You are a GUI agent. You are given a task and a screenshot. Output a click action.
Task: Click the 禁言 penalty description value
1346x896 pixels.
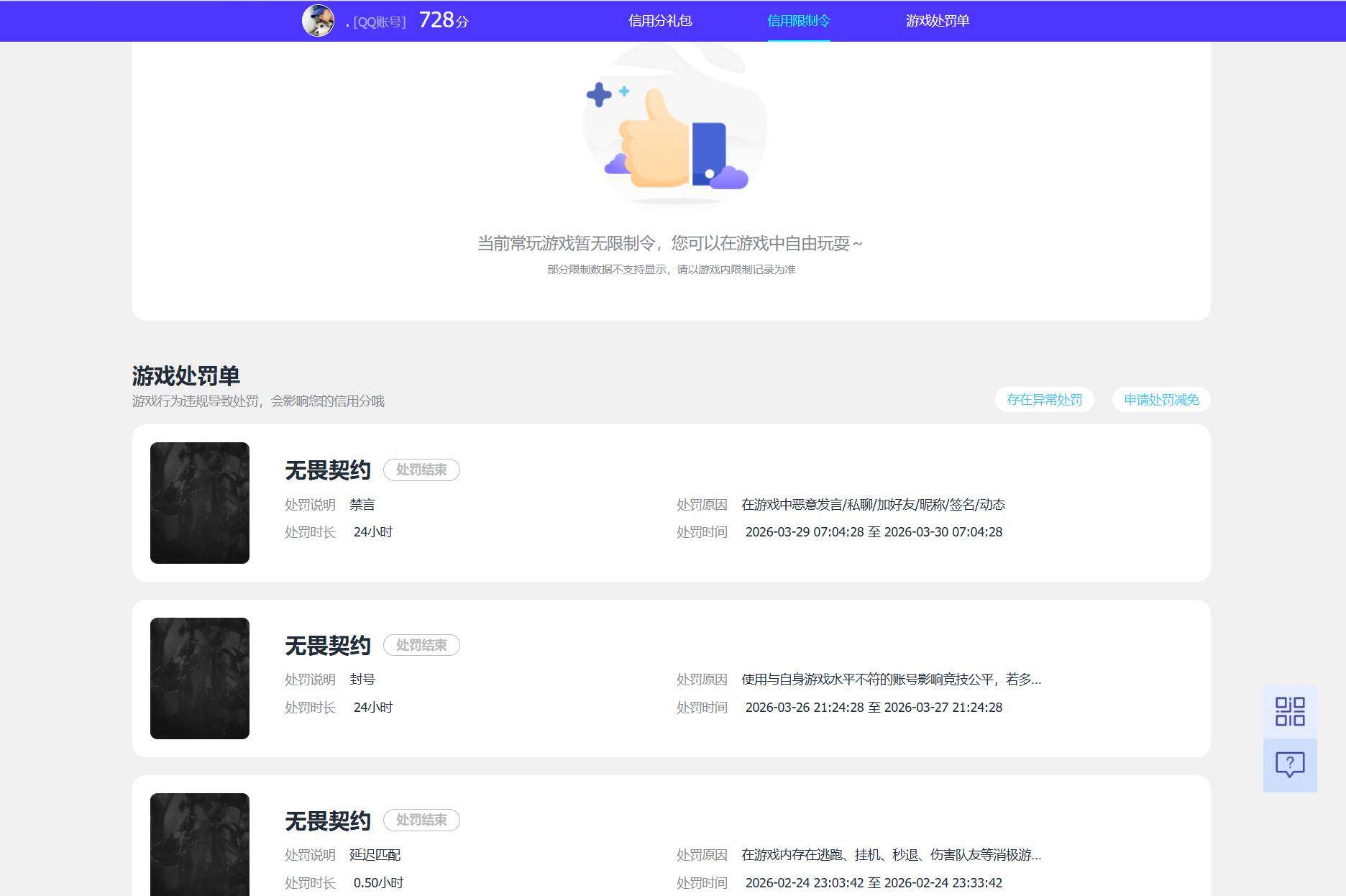coord(362,505)
